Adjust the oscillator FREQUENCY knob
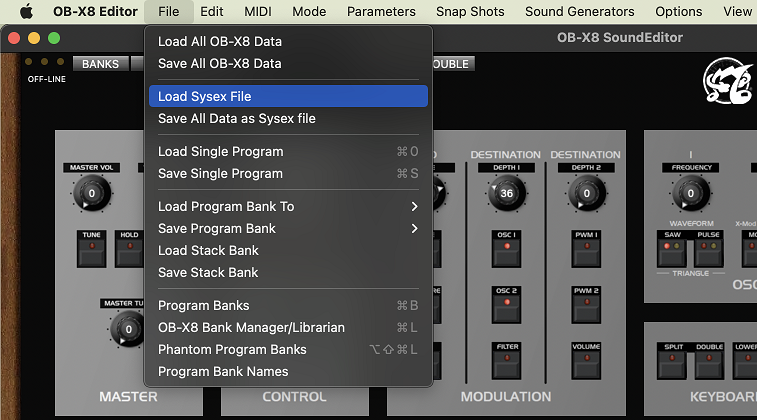The image size is (757, 420). click(x=690, y=193)
